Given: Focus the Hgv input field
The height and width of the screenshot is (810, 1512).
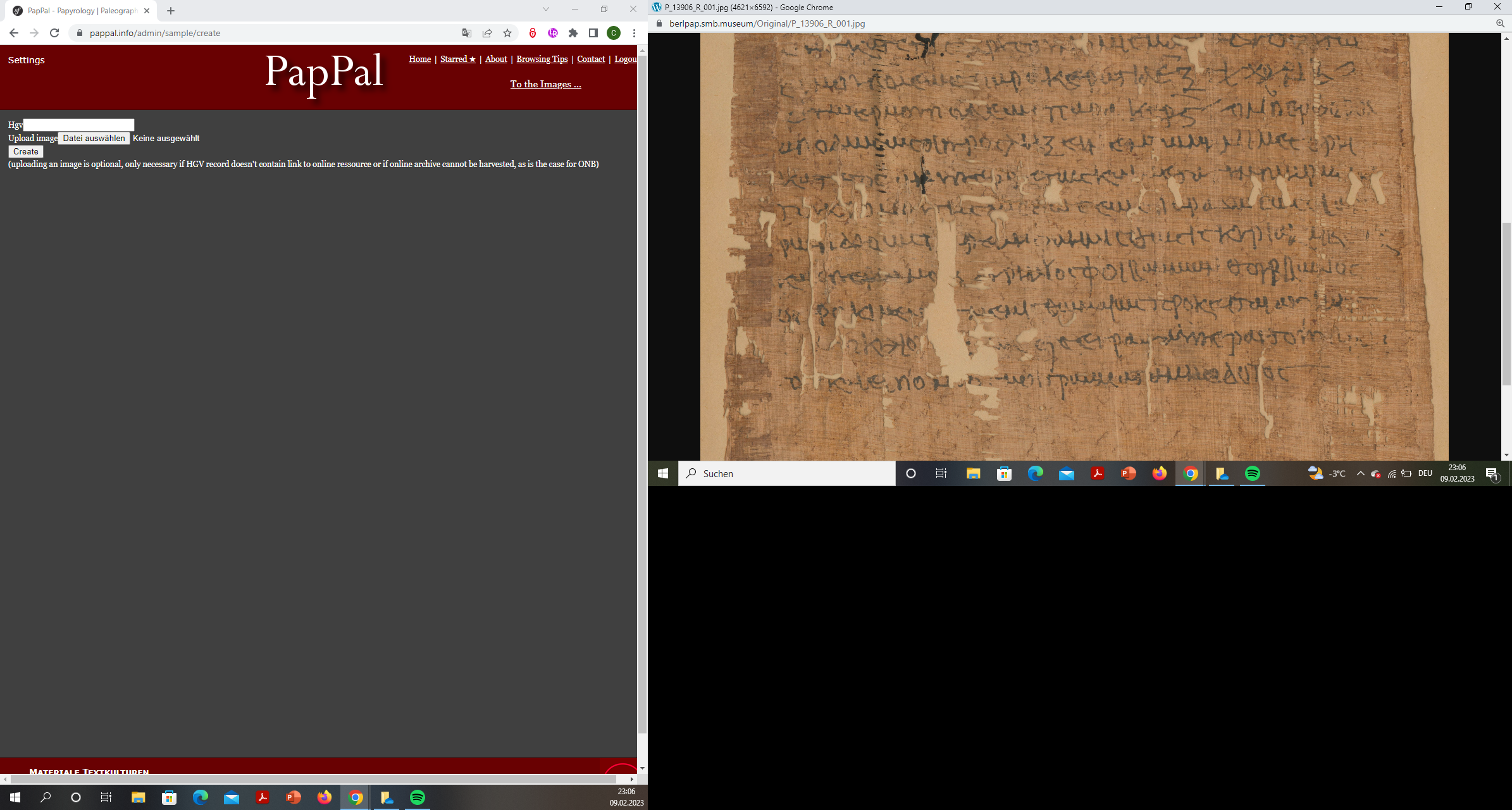Looking at the screenshot, I should tap(78, 125).
